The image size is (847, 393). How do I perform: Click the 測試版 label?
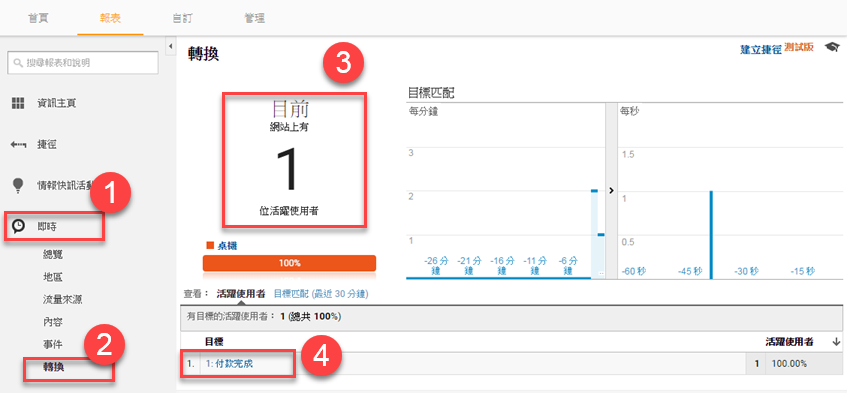coord(799,47)
